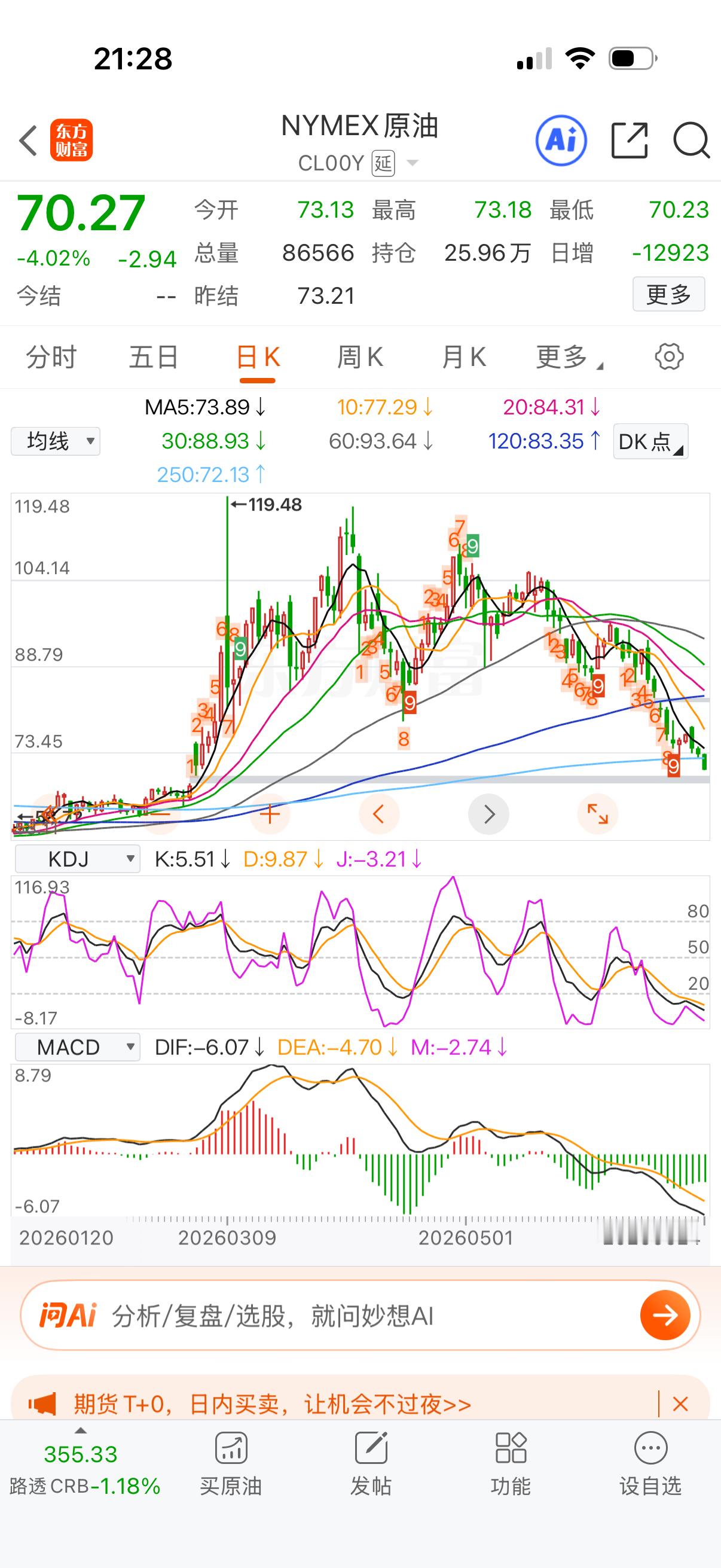Expand chart to fullscreen
Screen dimensions: 721x1568
click(597, 814)
